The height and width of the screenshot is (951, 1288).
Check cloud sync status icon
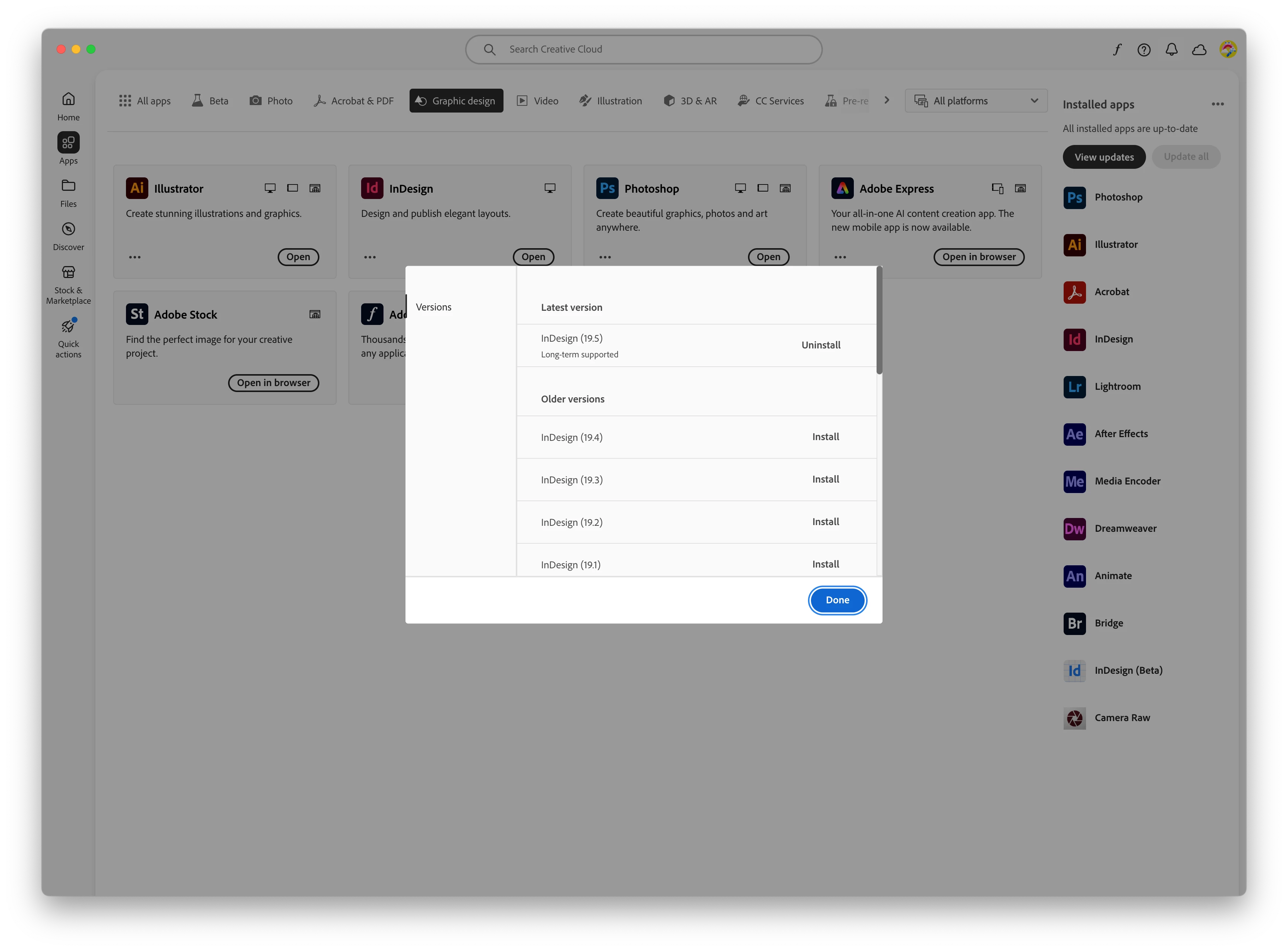point(1199,50)
